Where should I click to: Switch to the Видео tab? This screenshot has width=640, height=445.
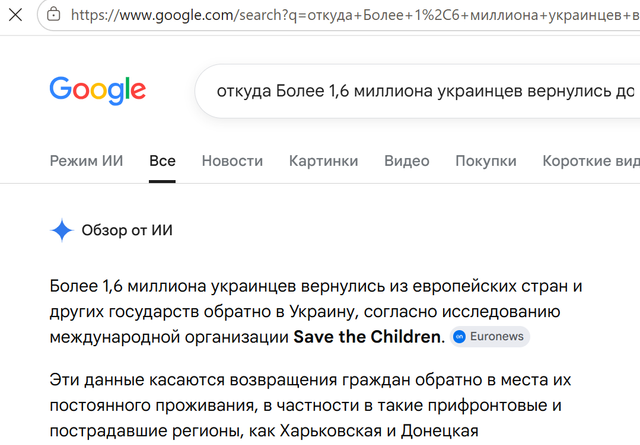point(407,161)
